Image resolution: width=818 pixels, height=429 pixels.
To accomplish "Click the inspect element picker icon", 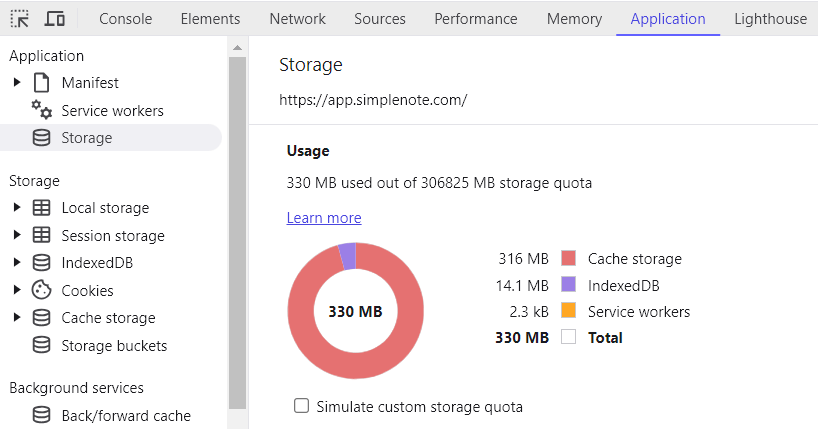I will pyautogui.click(x=20, y=19).
